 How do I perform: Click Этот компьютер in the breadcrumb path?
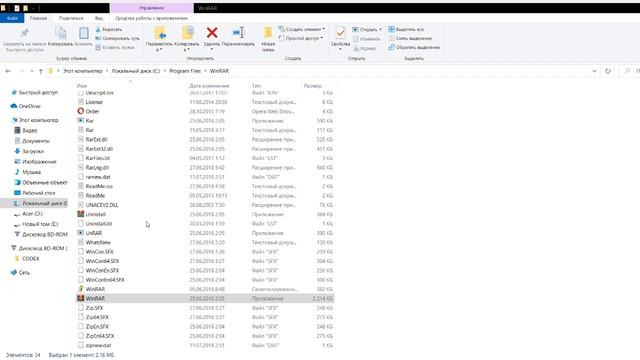82,71
